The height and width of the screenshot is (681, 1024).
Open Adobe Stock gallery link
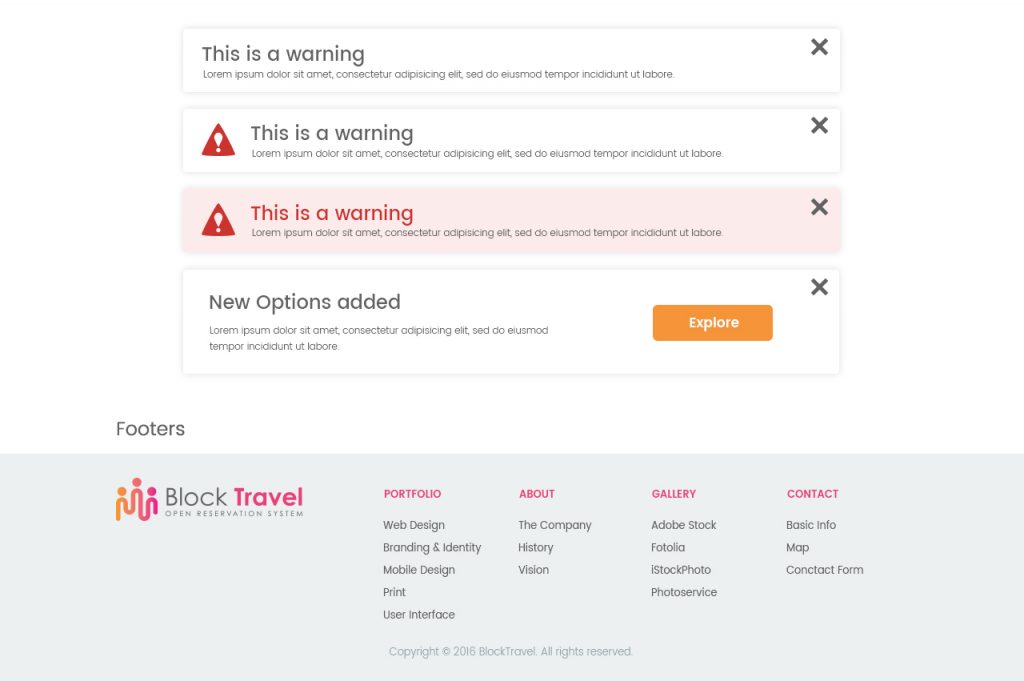(x=683, y=525)
